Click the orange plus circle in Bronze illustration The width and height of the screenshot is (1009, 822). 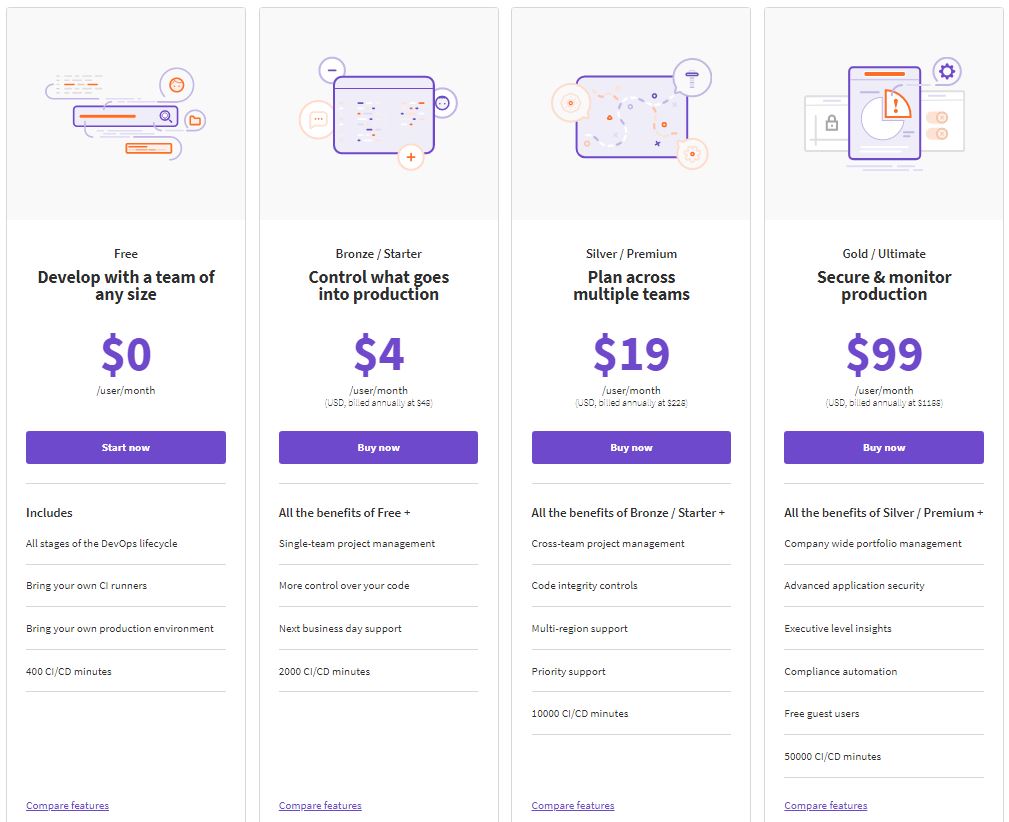(410, 157)
